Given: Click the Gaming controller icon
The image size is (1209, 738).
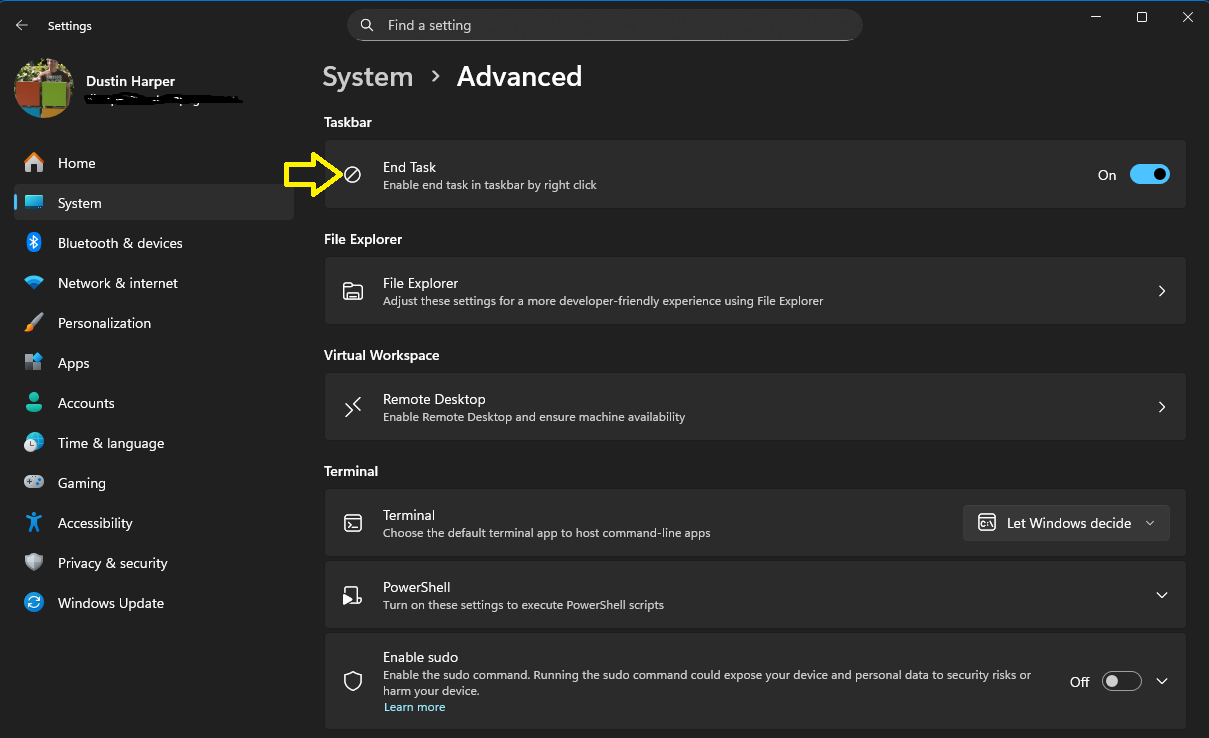Looking at the screenshot, I should point(34,483).
